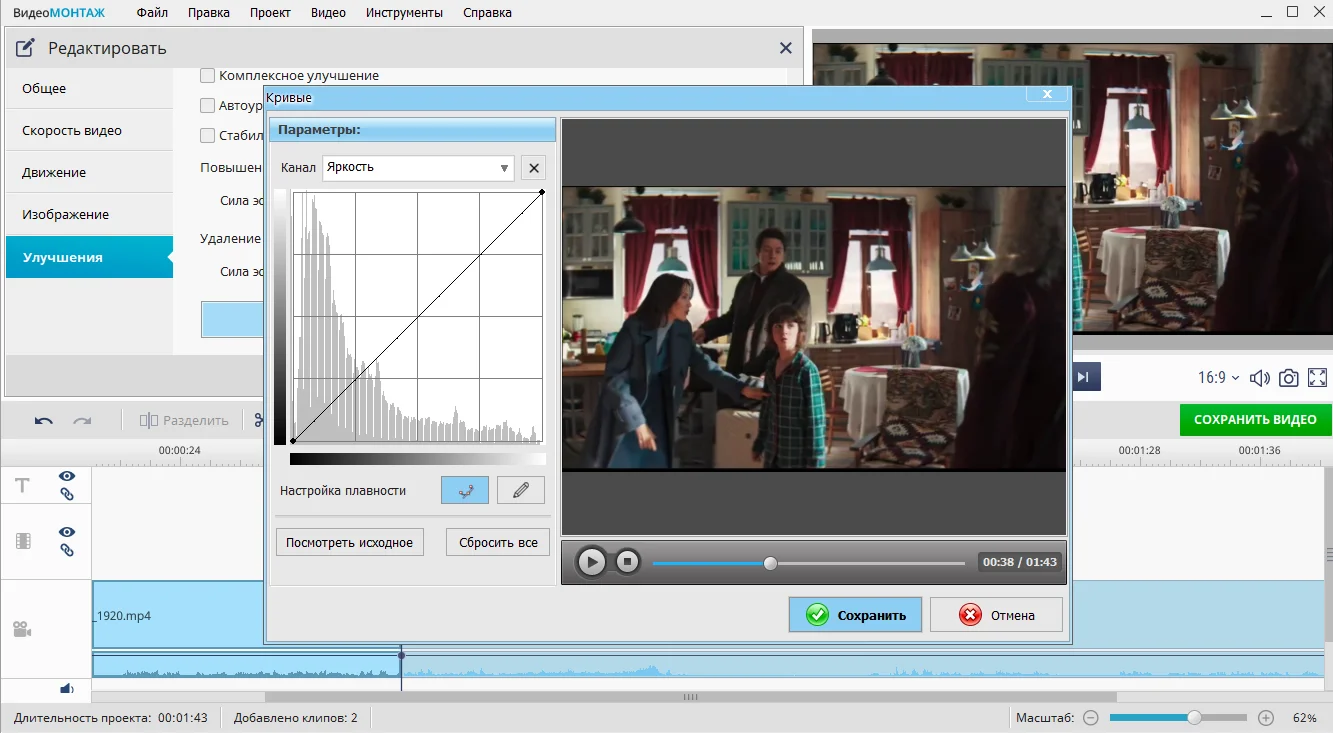Toggle visibility eye on the overlay track
1333x733 pixels.
tap(67, 533)
